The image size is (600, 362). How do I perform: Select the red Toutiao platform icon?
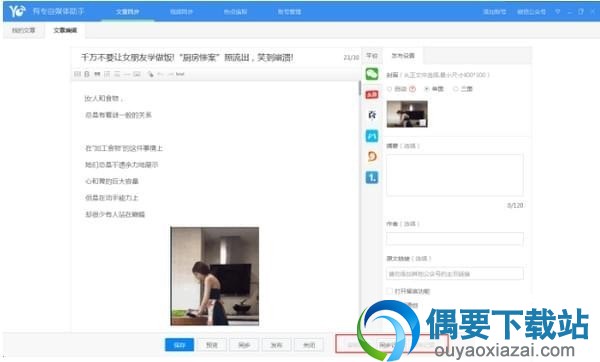pos(372,94)
